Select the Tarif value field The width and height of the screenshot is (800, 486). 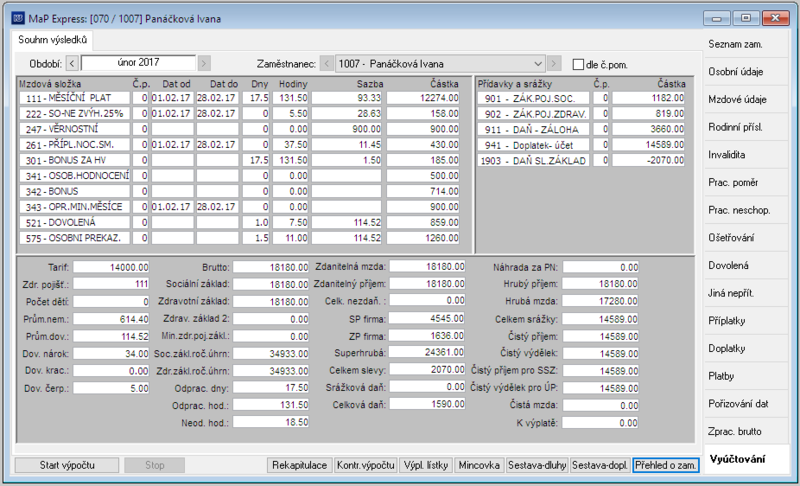111,267
